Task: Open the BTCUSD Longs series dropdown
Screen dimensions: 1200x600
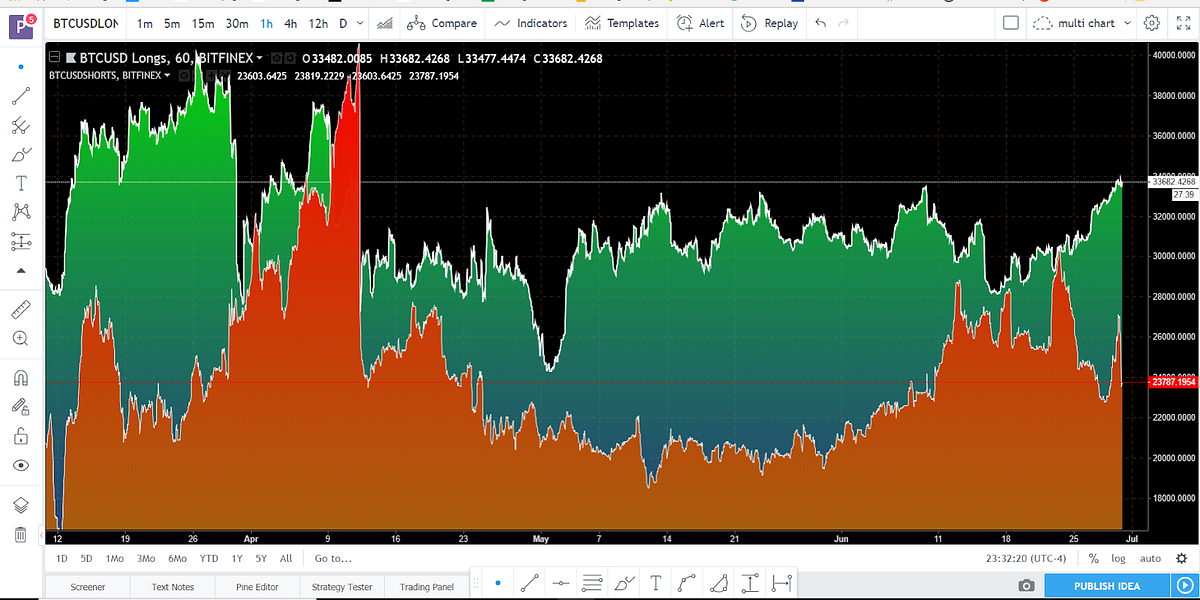Action: pos(259,58)
